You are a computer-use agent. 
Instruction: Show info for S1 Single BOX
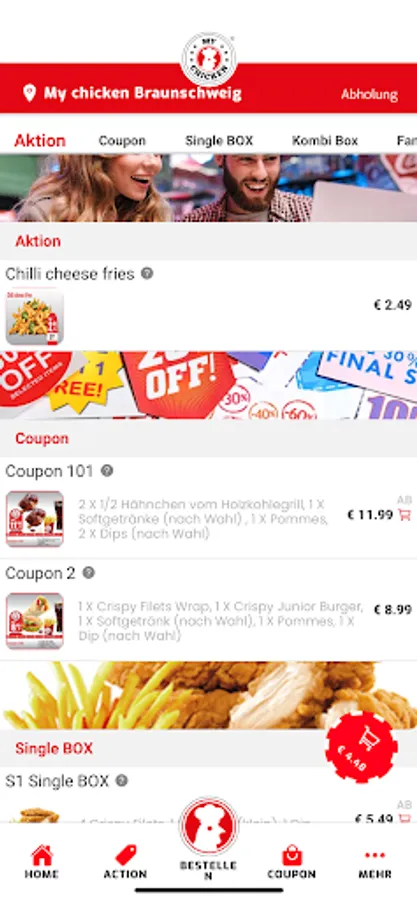point(121,781)
